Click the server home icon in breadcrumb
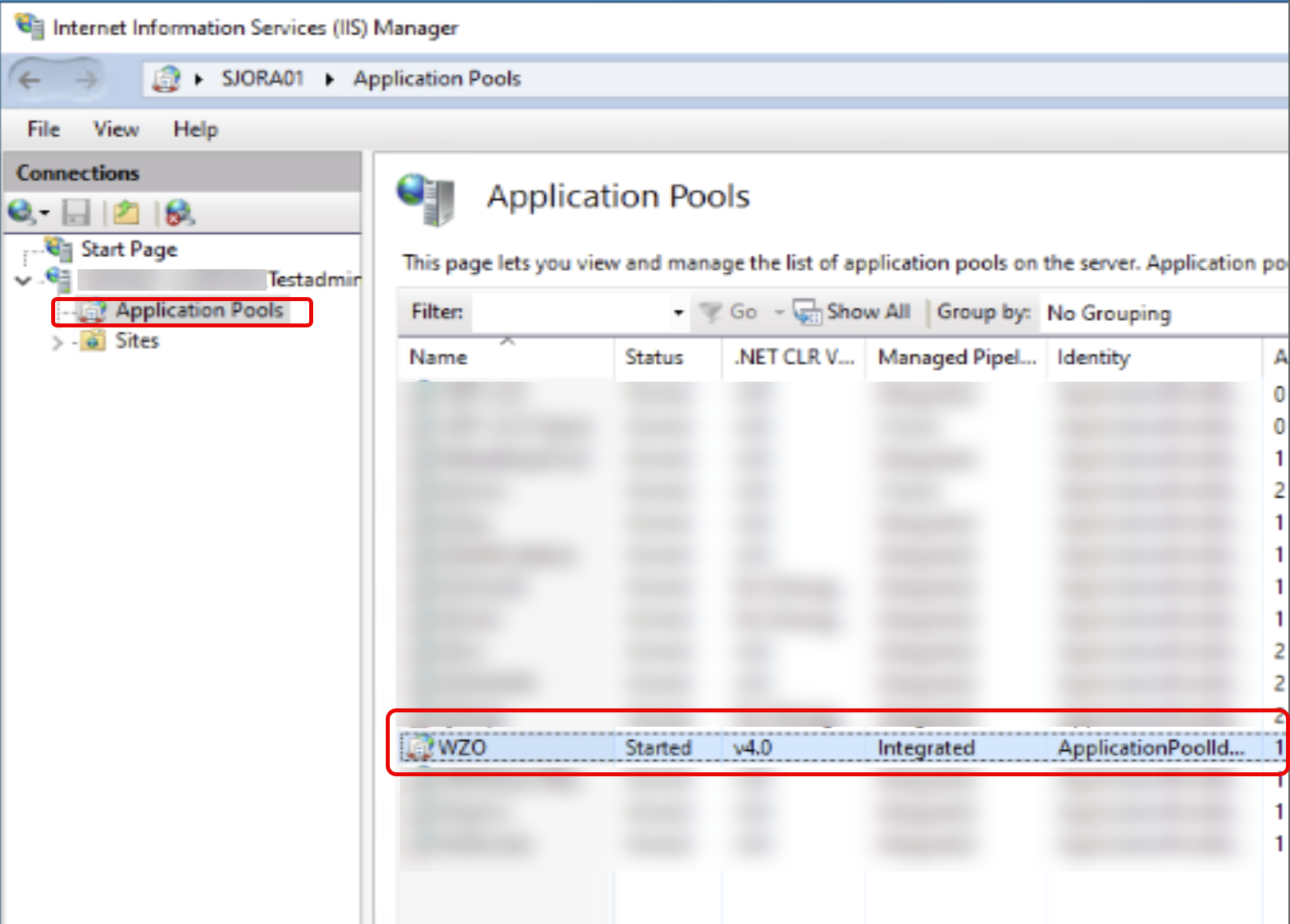This screenshot has width=1290, height=924. (166, 79)
